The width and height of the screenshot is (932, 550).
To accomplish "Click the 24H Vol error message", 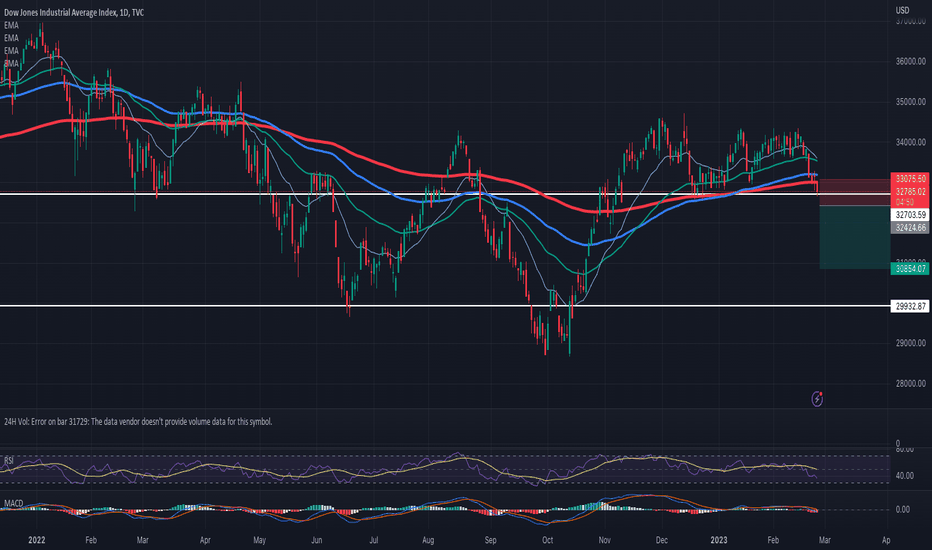I will (138, 422).
